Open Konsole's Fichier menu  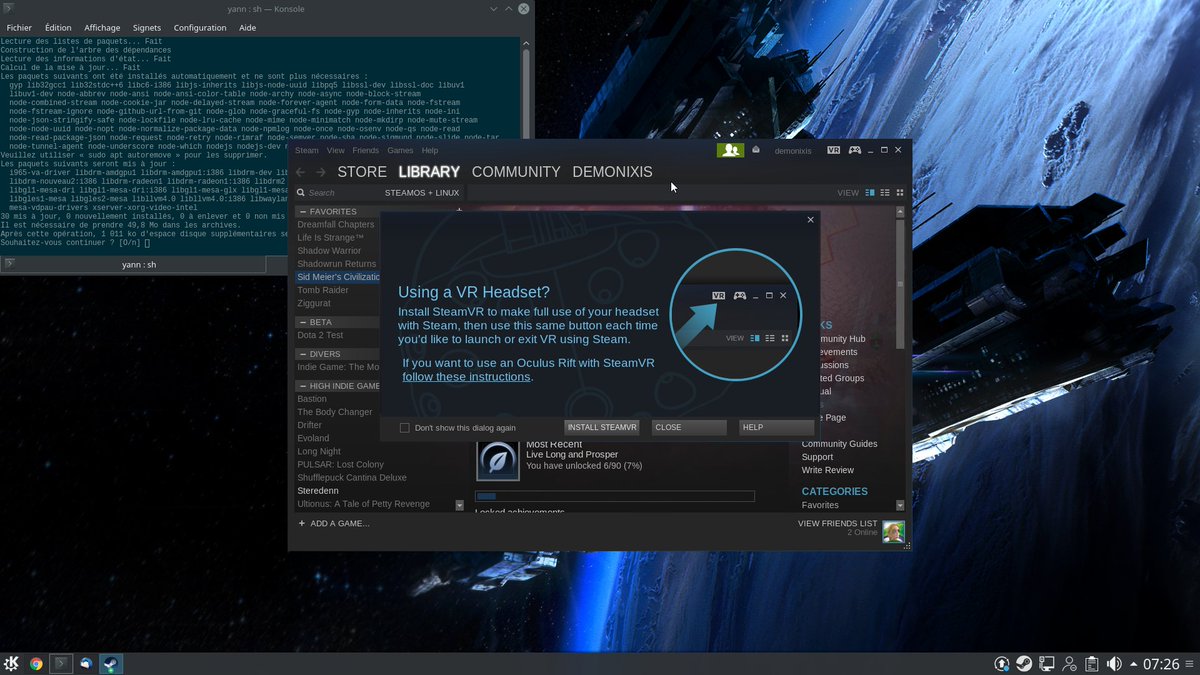point(19,28)
